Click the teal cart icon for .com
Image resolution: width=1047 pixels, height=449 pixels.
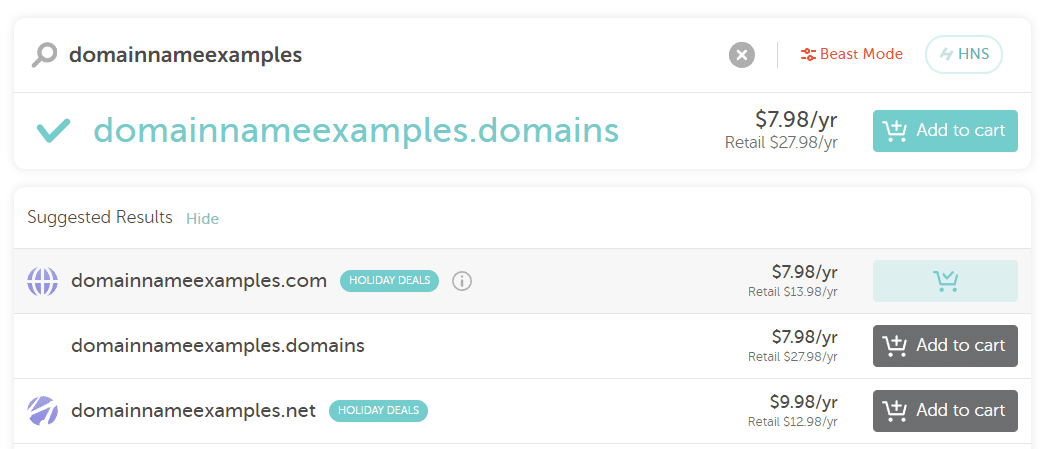click(944, 281)
